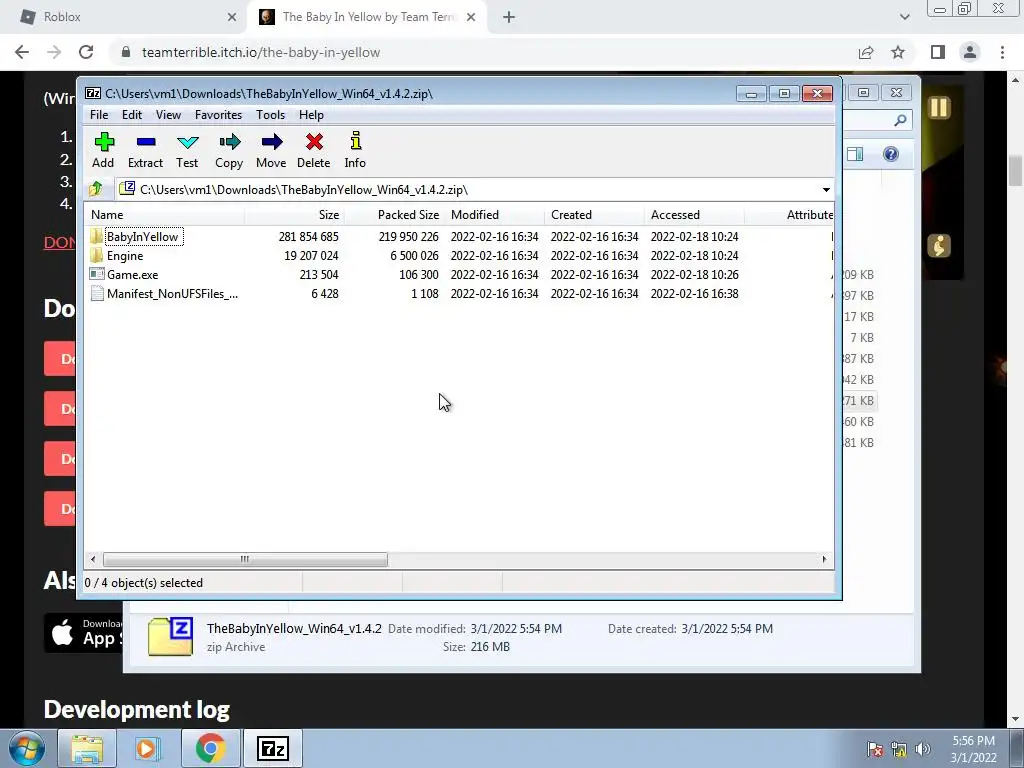Click the scroll right arrow in file list
1024x768 pixels.
pyautogui.click(x=824, y=560)
